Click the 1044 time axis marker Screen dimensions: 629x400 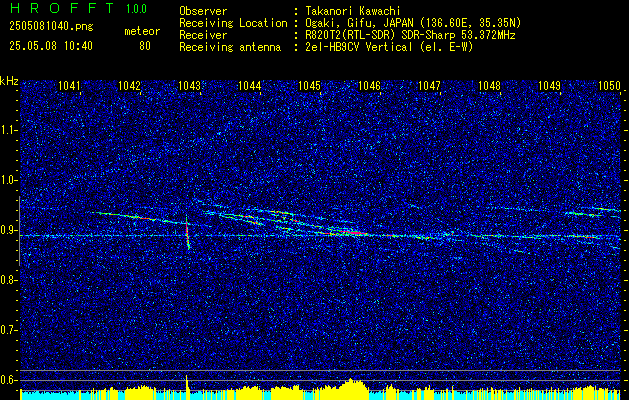(250, 86)
